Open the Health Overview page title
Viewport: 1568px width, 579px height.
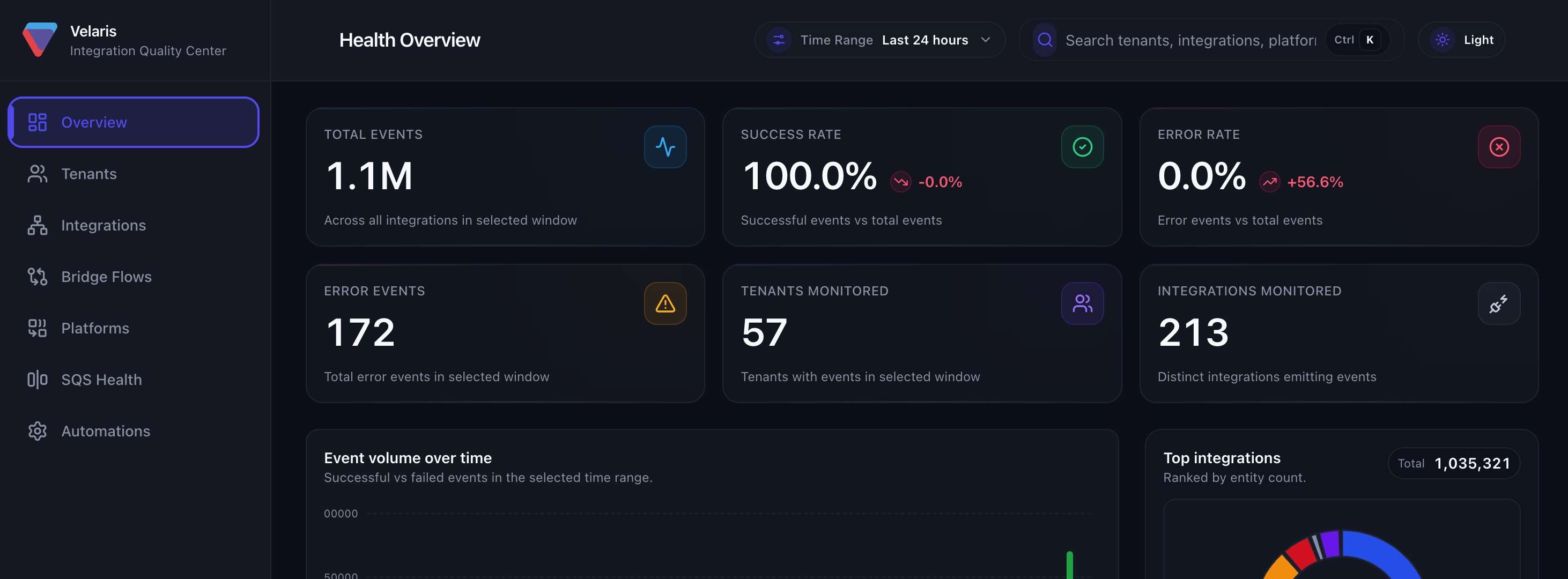click(410, 40)
